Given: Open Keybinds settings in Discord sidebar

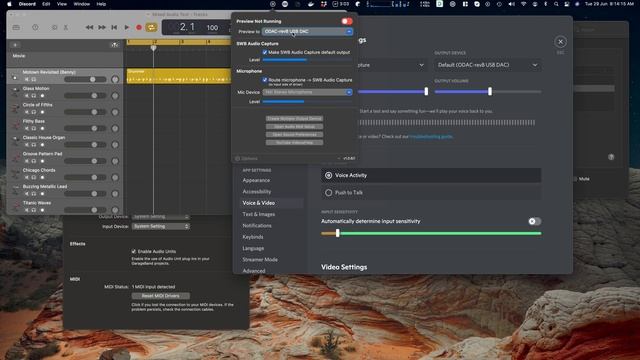Looking at the screenshot, I should coord(253,237).
